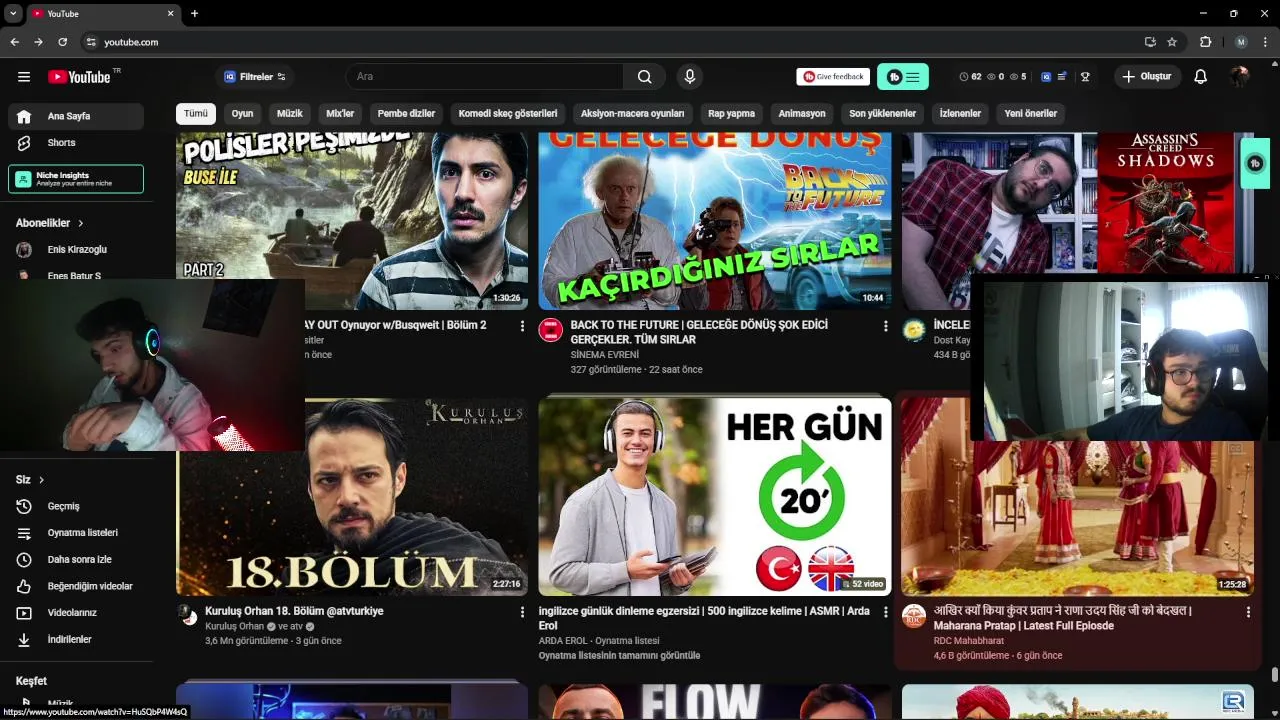Open the RDC Mahabharat channel avatar

[914, 616]
